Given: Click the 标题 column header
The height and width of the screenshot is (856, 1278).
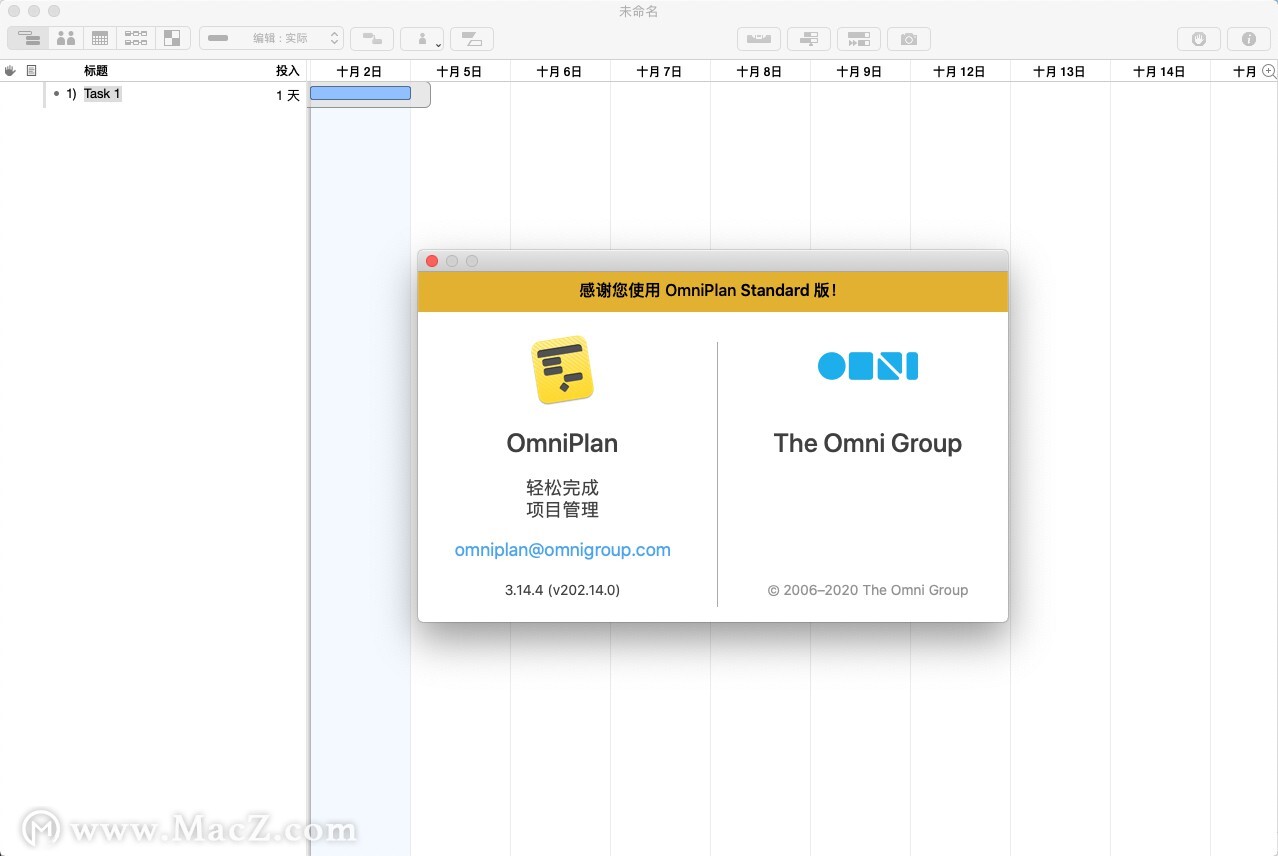Looking at the screenshot, I should coord(96,71).
